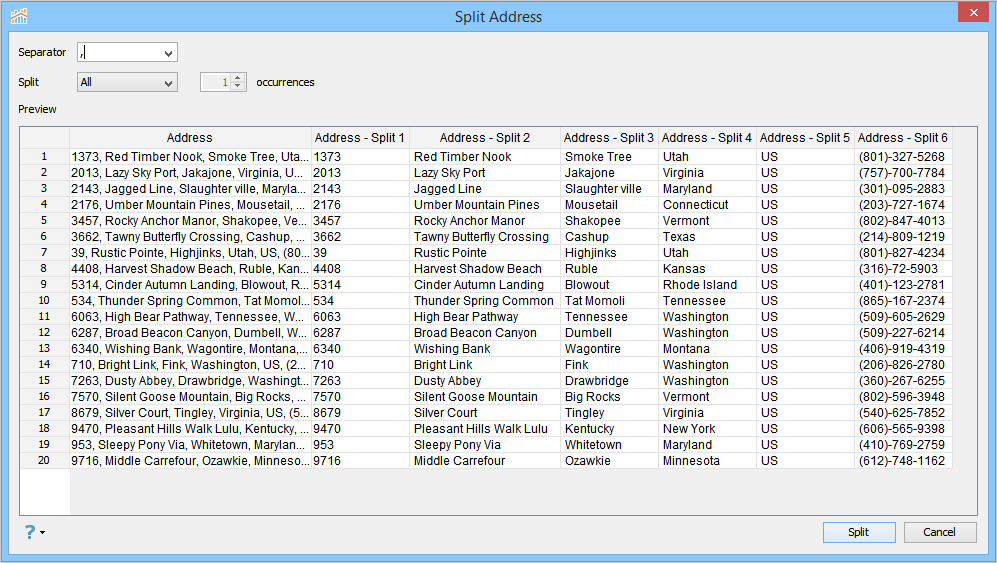997x563 pixels.
Task: Select the Address - Split 1 column header
Action: pos(360,138)
